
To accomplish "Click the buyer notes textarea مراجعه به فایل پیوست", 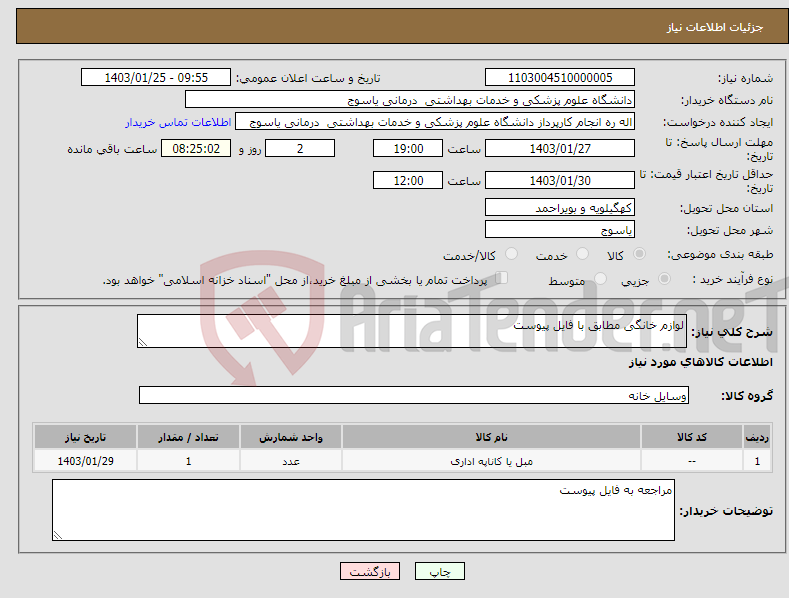I will [x=363, y=510].
